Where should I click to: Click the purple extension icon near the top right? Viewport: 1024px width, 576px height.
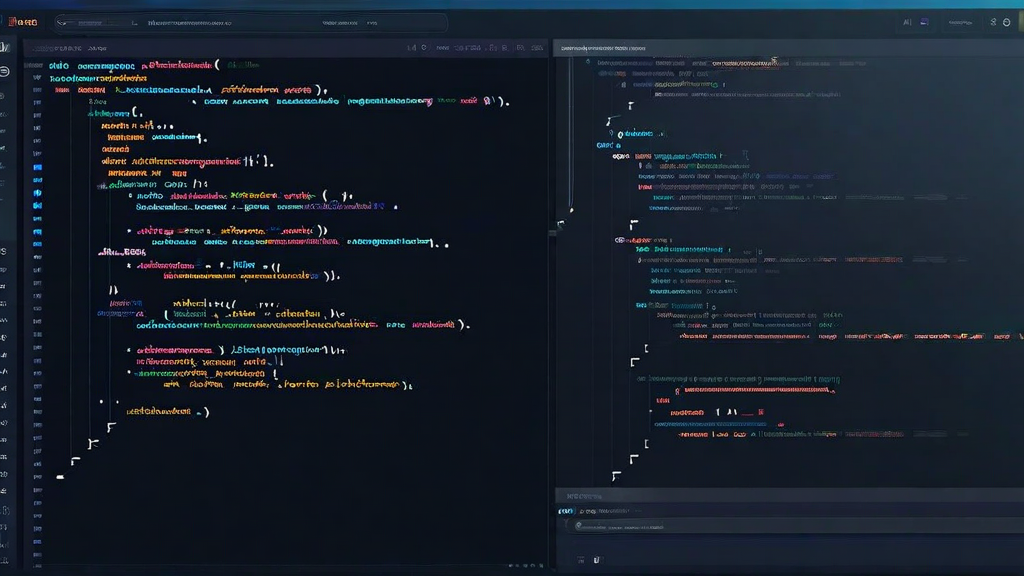coord(924,21)
